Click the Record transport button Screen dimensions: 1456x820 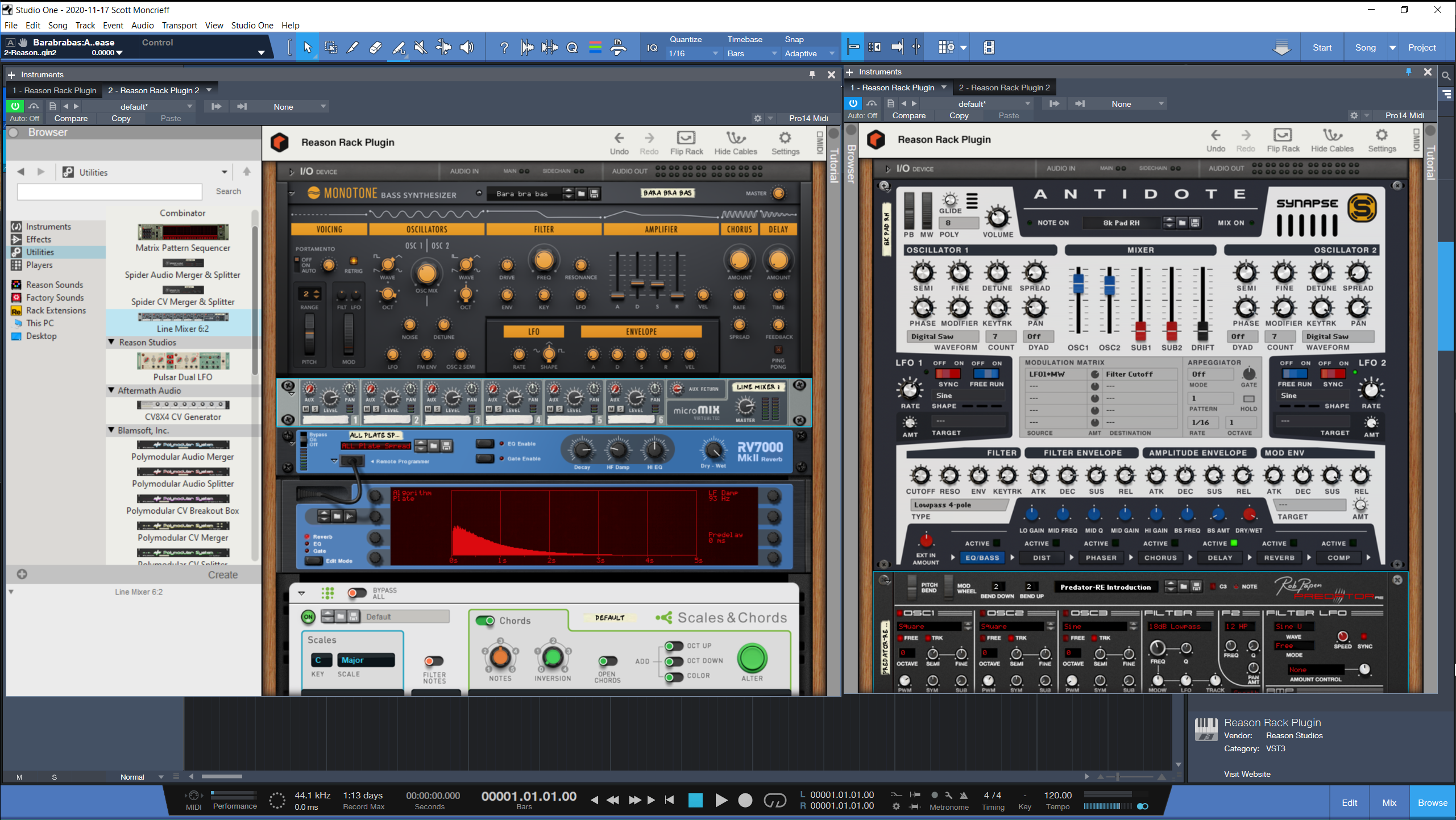(x=745, y=801)
